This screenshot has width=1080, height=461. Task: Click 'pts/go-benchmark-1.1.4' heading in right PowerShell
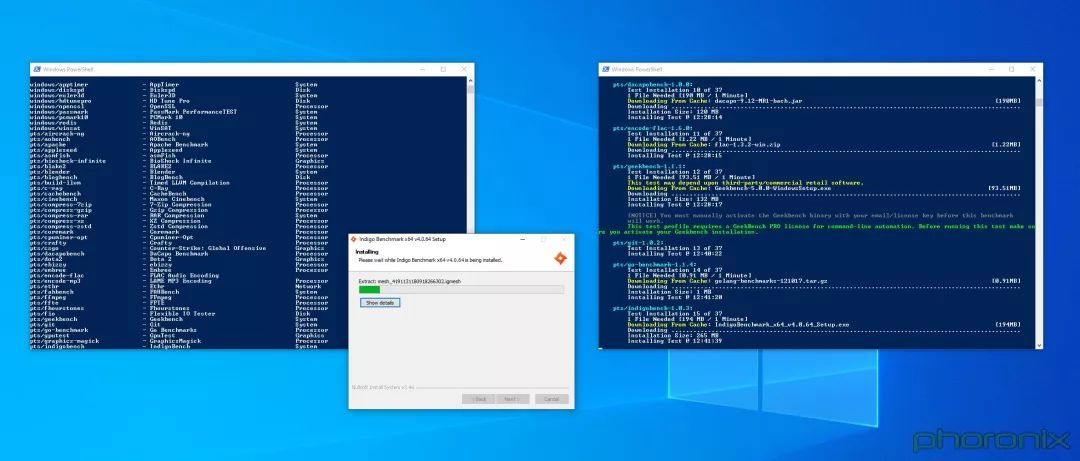pos(655,265)
